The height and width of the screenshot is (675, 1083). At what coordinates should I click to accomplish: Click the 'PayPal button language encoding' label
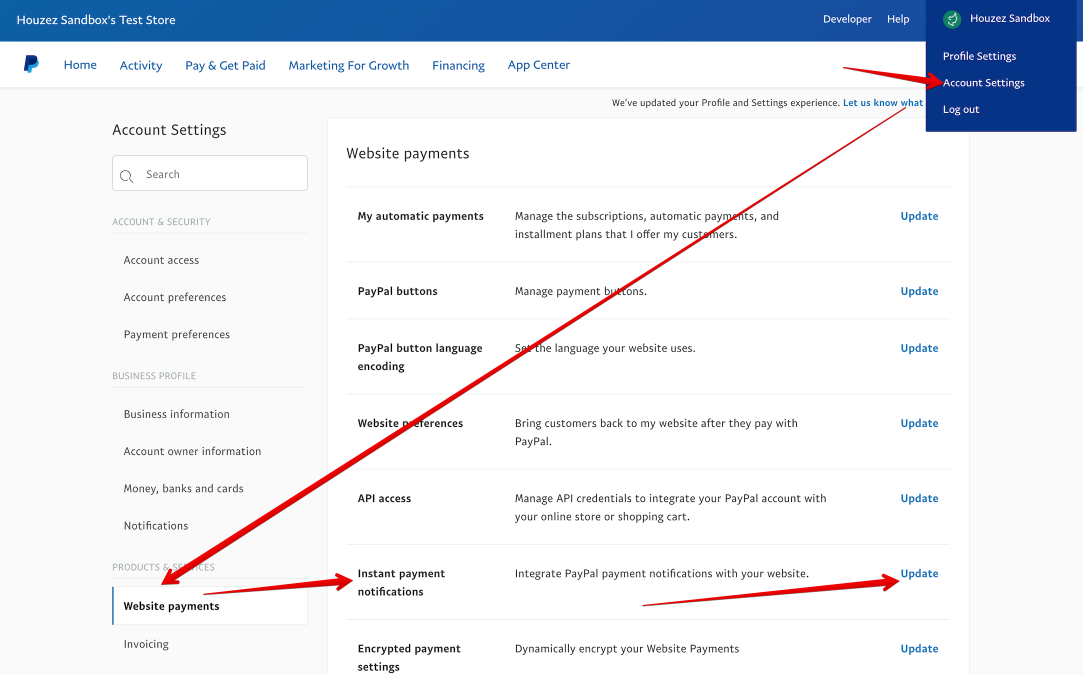pos(420,357)
